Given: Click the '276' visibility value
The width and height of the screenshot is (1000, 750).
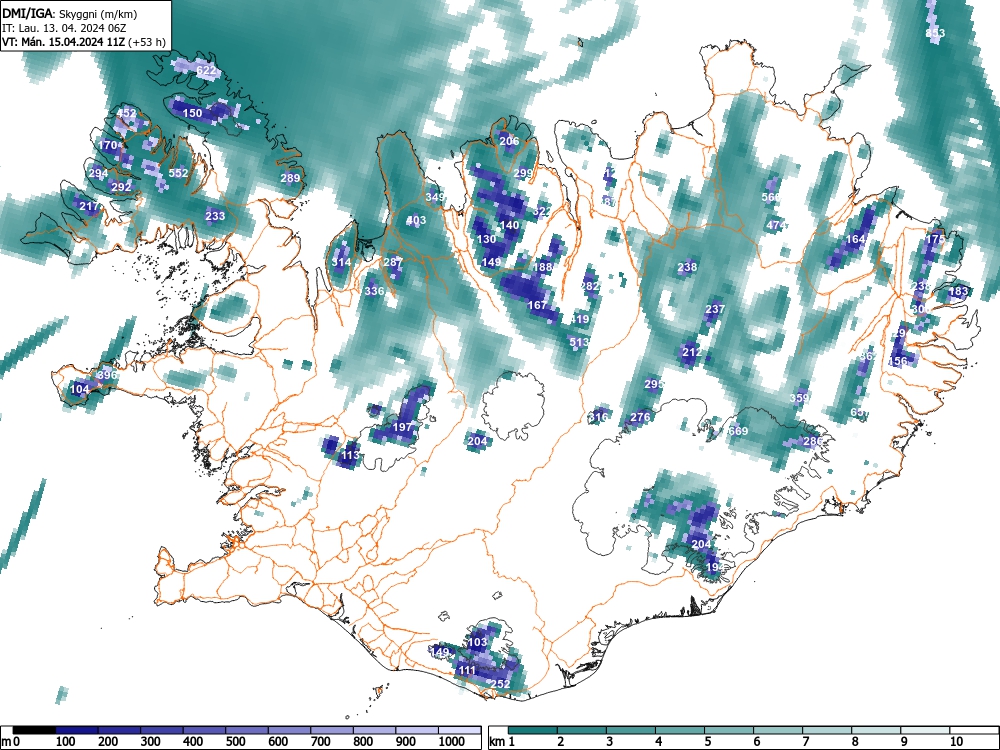Looking at the screenshot, I should 640,417.
